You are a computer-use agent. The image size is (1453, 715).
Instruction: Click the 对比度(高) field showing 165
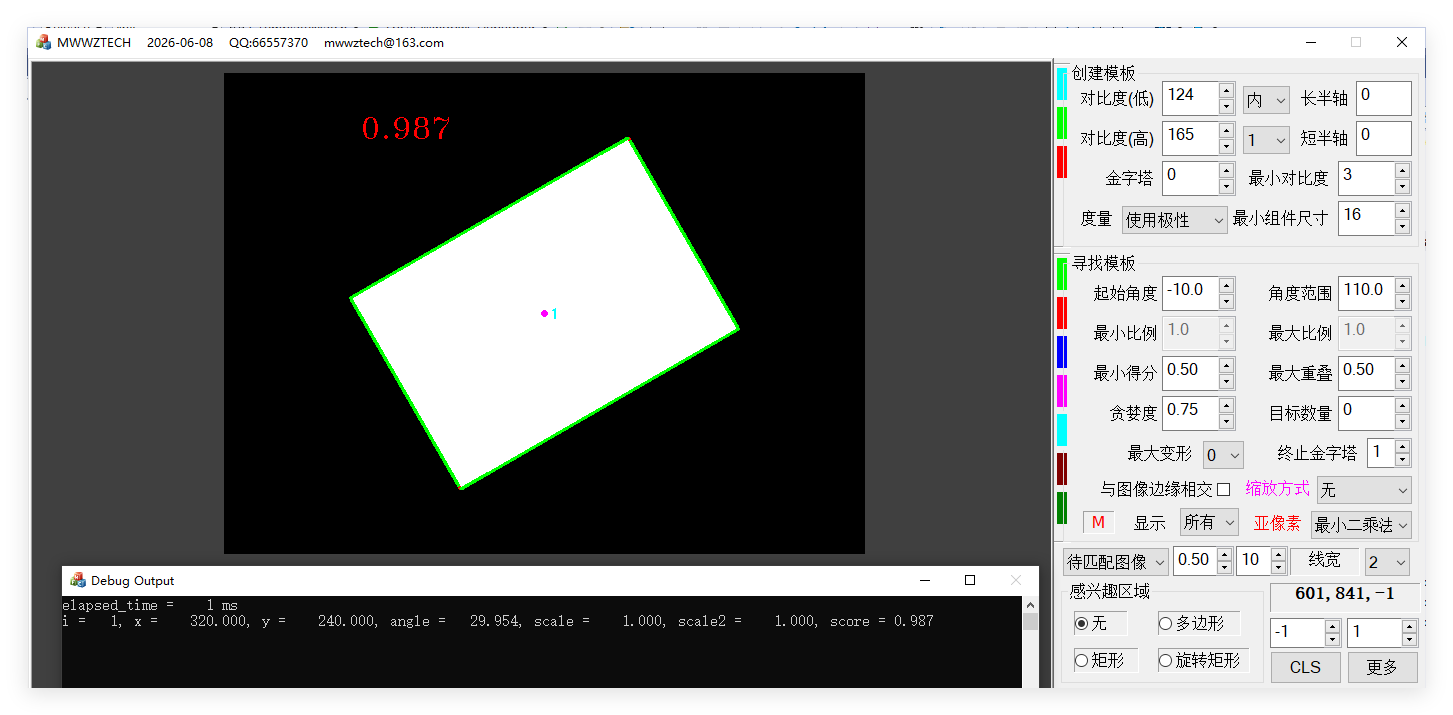pos(1190,138)
